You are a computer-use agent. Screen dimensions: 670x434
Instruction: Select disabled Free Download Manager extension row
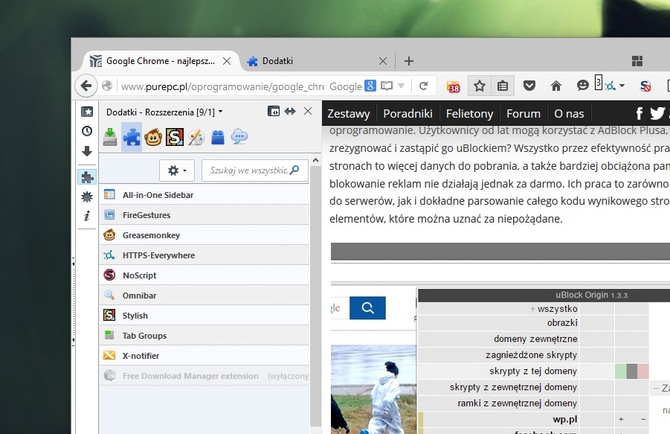click(x=204, y=375)
